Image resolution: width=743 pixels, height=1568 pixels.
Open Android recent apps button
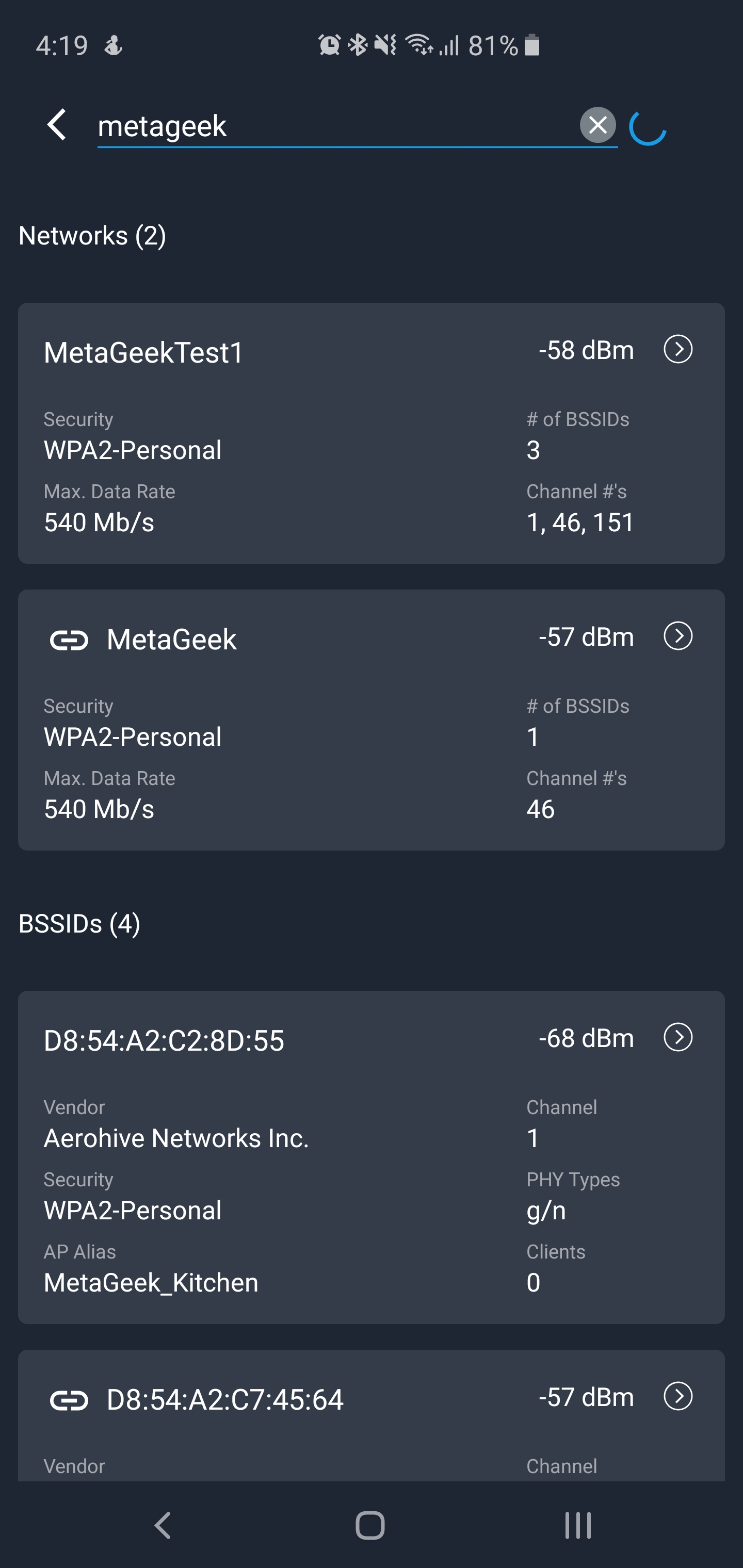click(578, 1525)
